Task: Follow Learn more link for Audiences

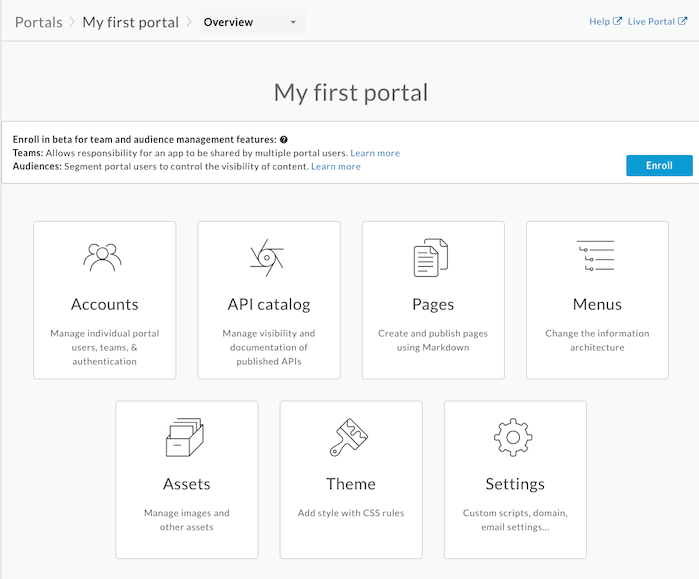Action: 336,167
